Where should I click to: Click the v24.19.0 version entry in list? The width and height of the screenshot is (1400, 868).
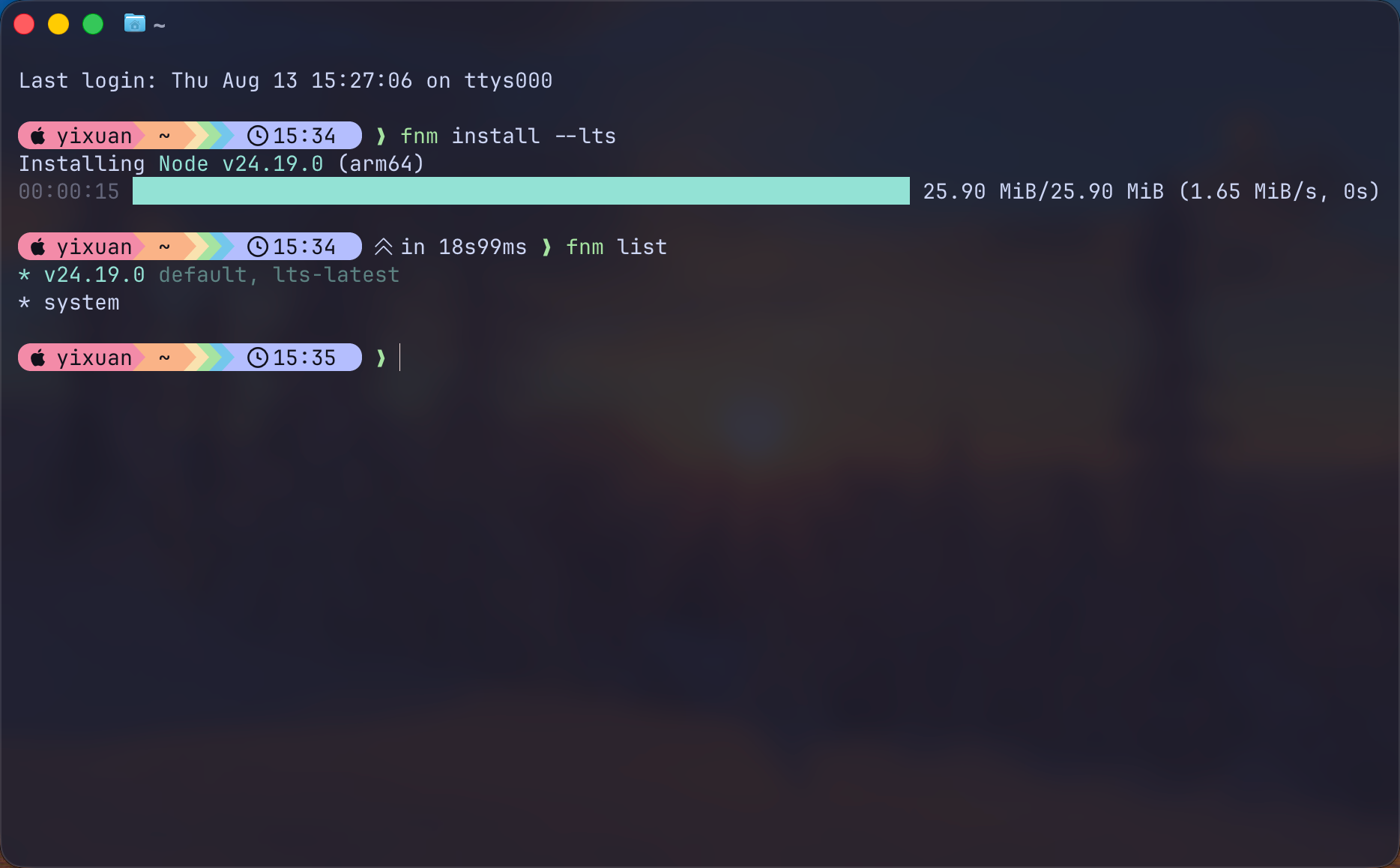[94, 275]
